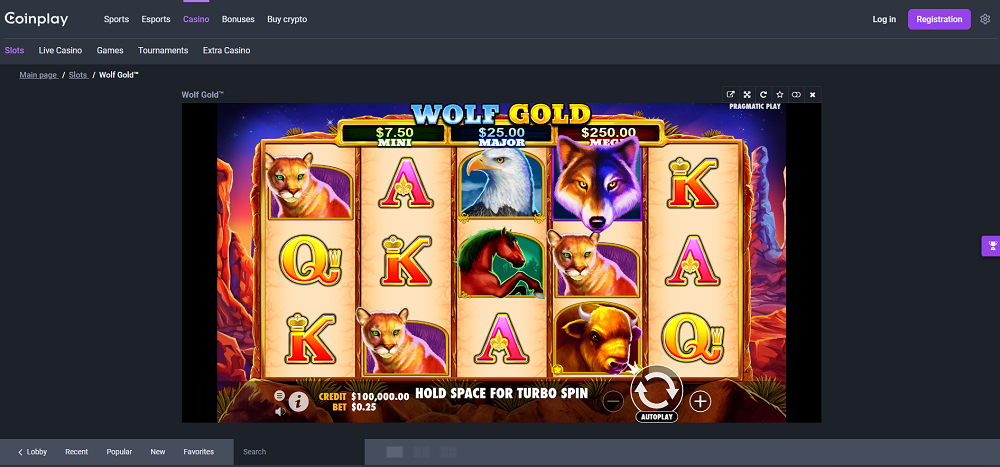The image size is (1000, 467).
Task: Decrease the bet with the minus button
Action: 613,401
